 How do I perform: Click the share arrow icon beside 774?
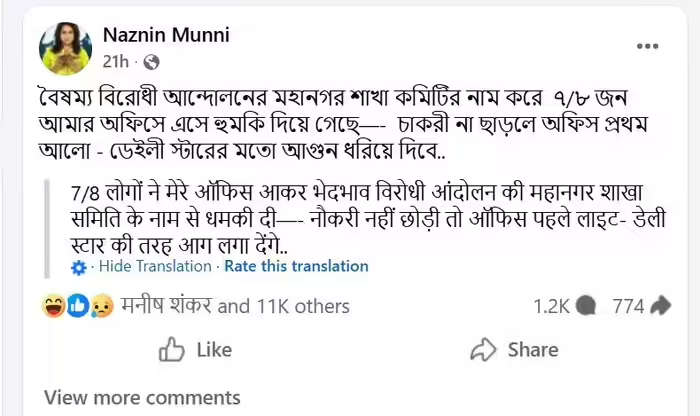(x=661, y=306)
